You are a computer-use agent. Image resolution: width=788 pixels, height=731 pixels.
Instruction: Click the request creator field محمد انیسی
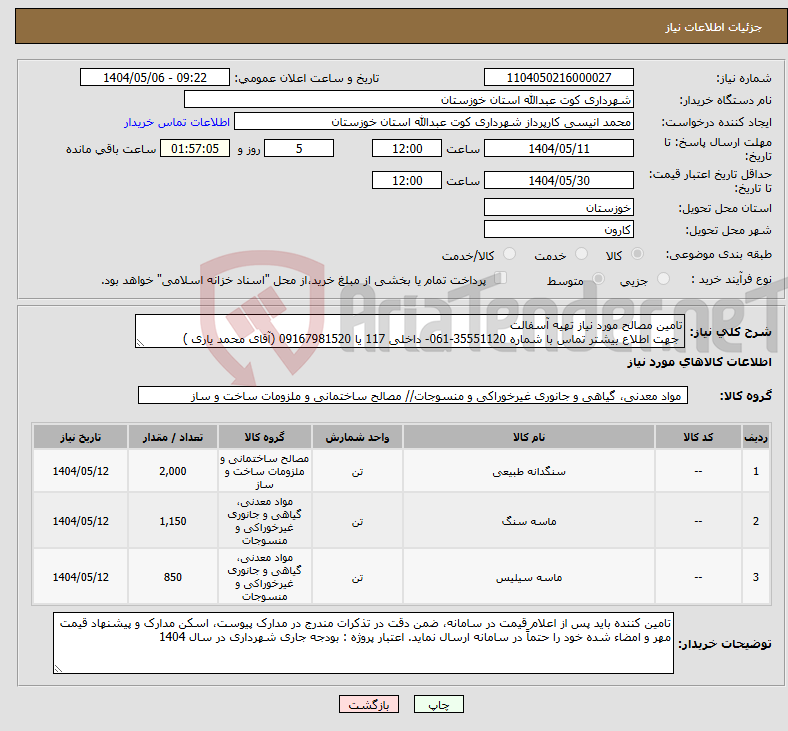434,122
